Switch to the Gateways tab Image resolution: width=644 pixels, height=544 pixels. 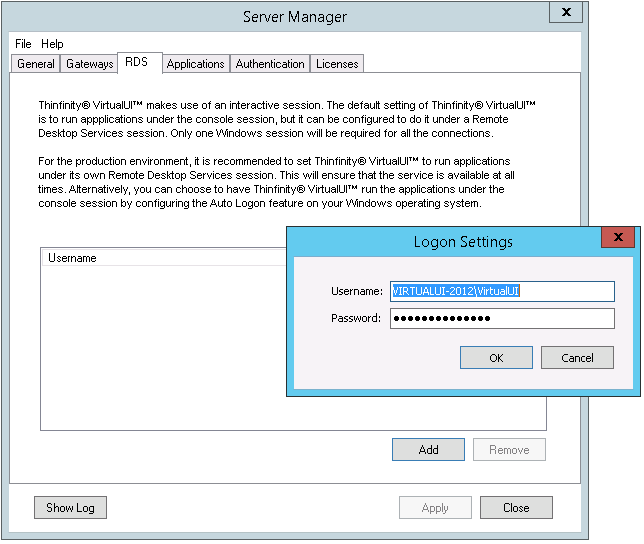point(90,64)
